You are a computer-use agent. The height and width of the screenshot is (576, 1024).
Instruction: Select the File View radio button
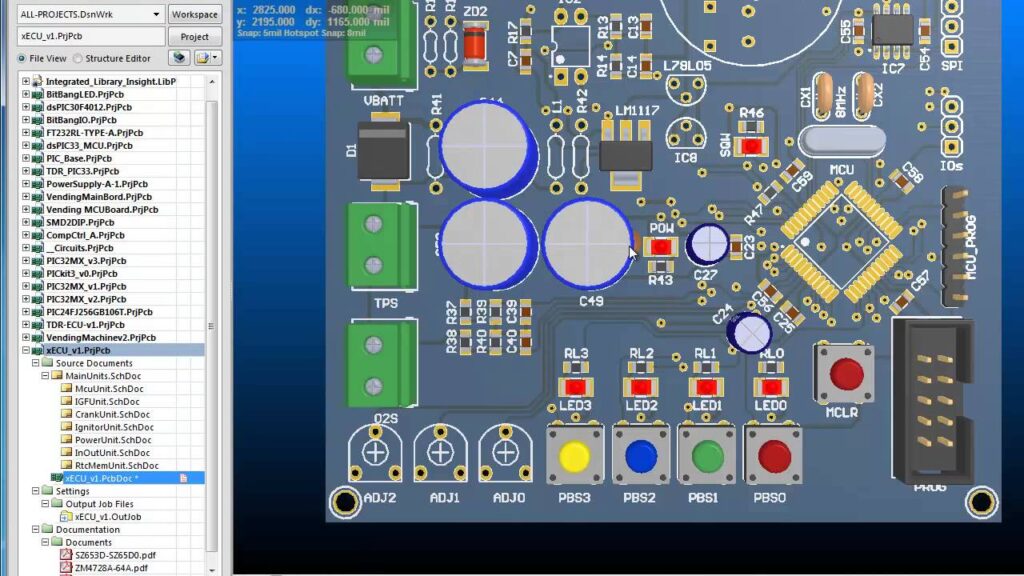coord(22,59)
